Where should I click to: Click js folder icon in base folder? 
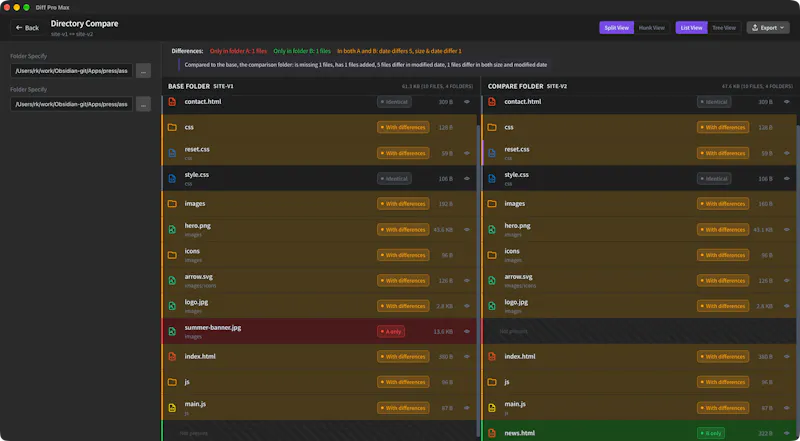click(x=172, y=382)
